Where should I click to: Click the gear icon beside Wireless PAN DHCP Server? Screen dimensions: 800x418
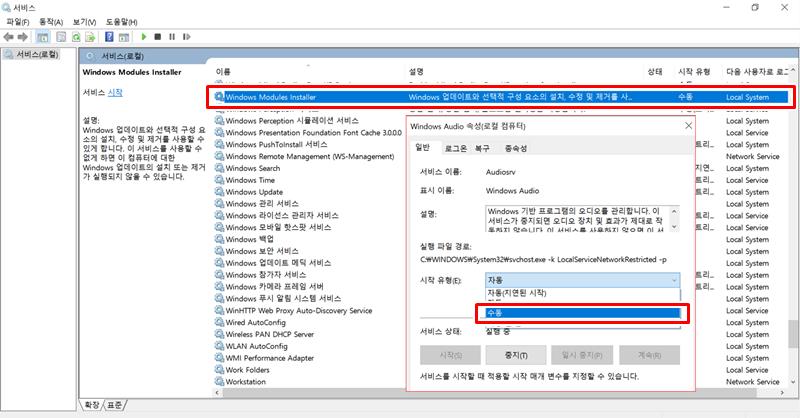(219, 334)
